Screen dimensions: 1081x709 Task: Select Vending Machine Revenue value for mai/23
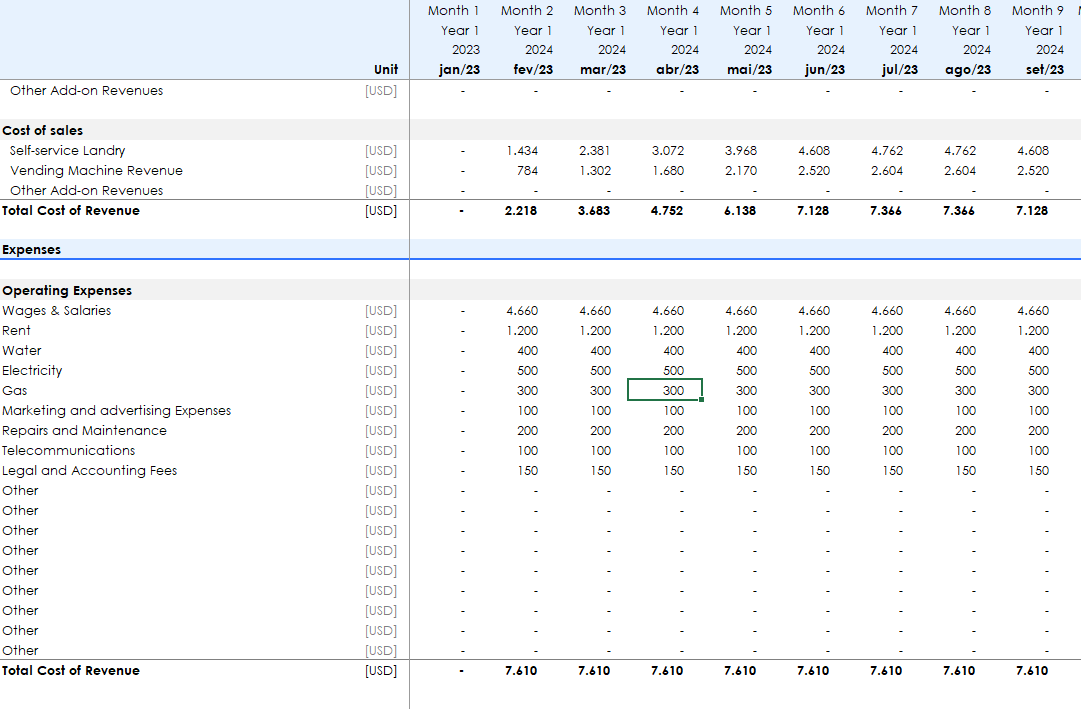[x=741, y=170]
